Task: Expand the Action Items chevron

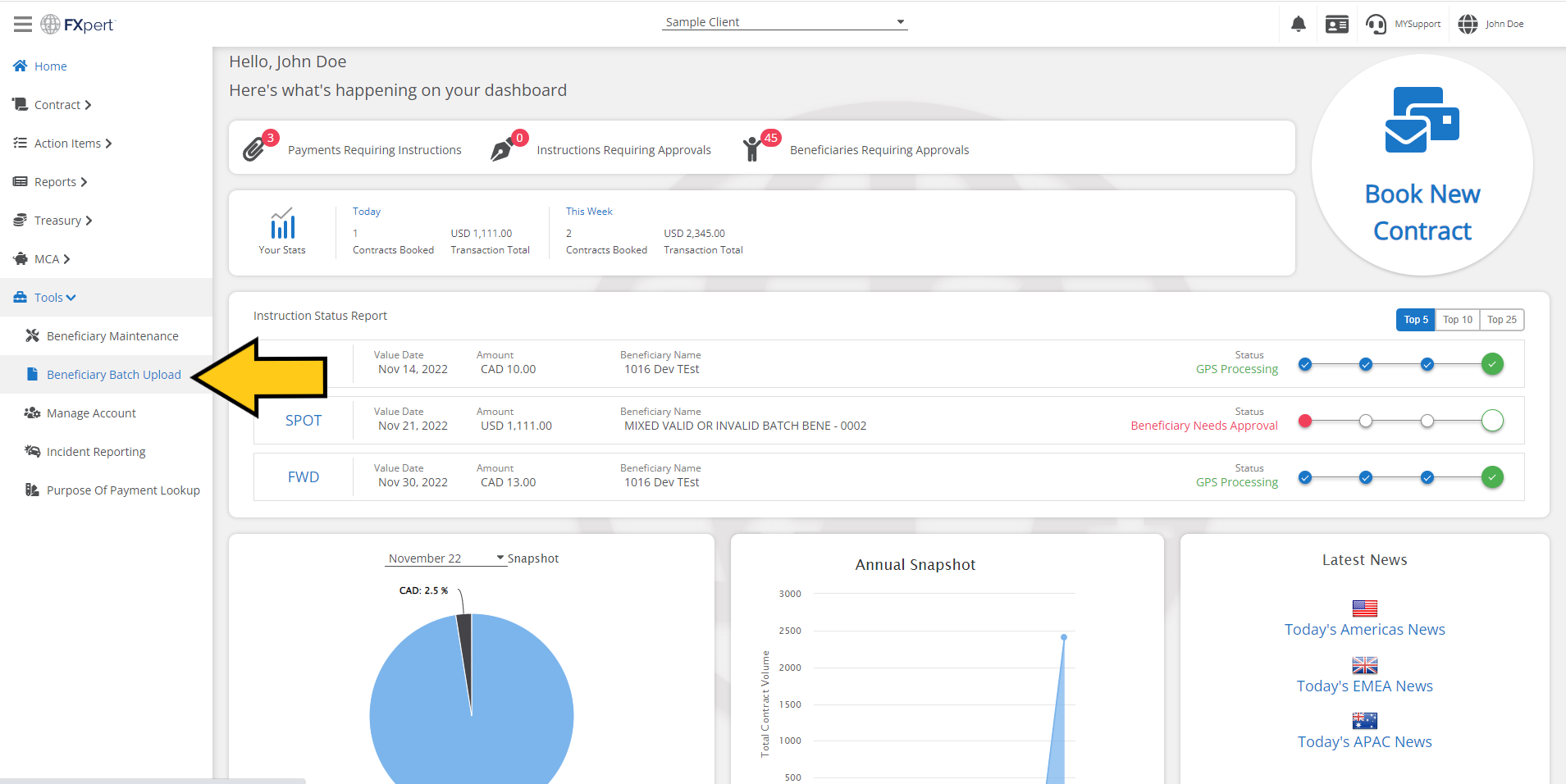Action: coord(108,144)
